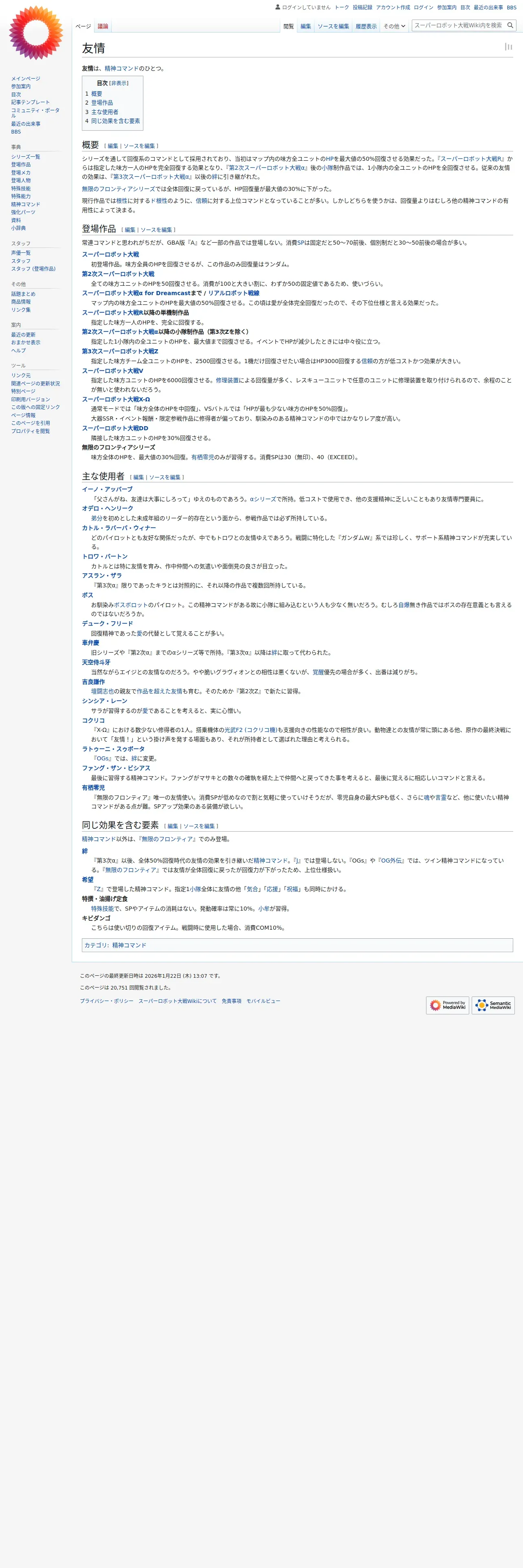Hide the table of contents via 非表示
Image resolution: width=523 pixels, height=1568 pixels.
pos(119,83)
